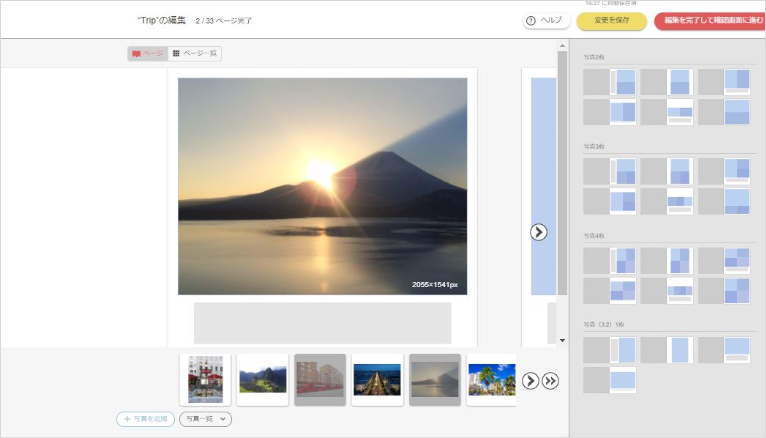This screenshot has height=438, width=766.
Task: Choose first layout under 写真2枚 section
Action: [x=609, y=82]
